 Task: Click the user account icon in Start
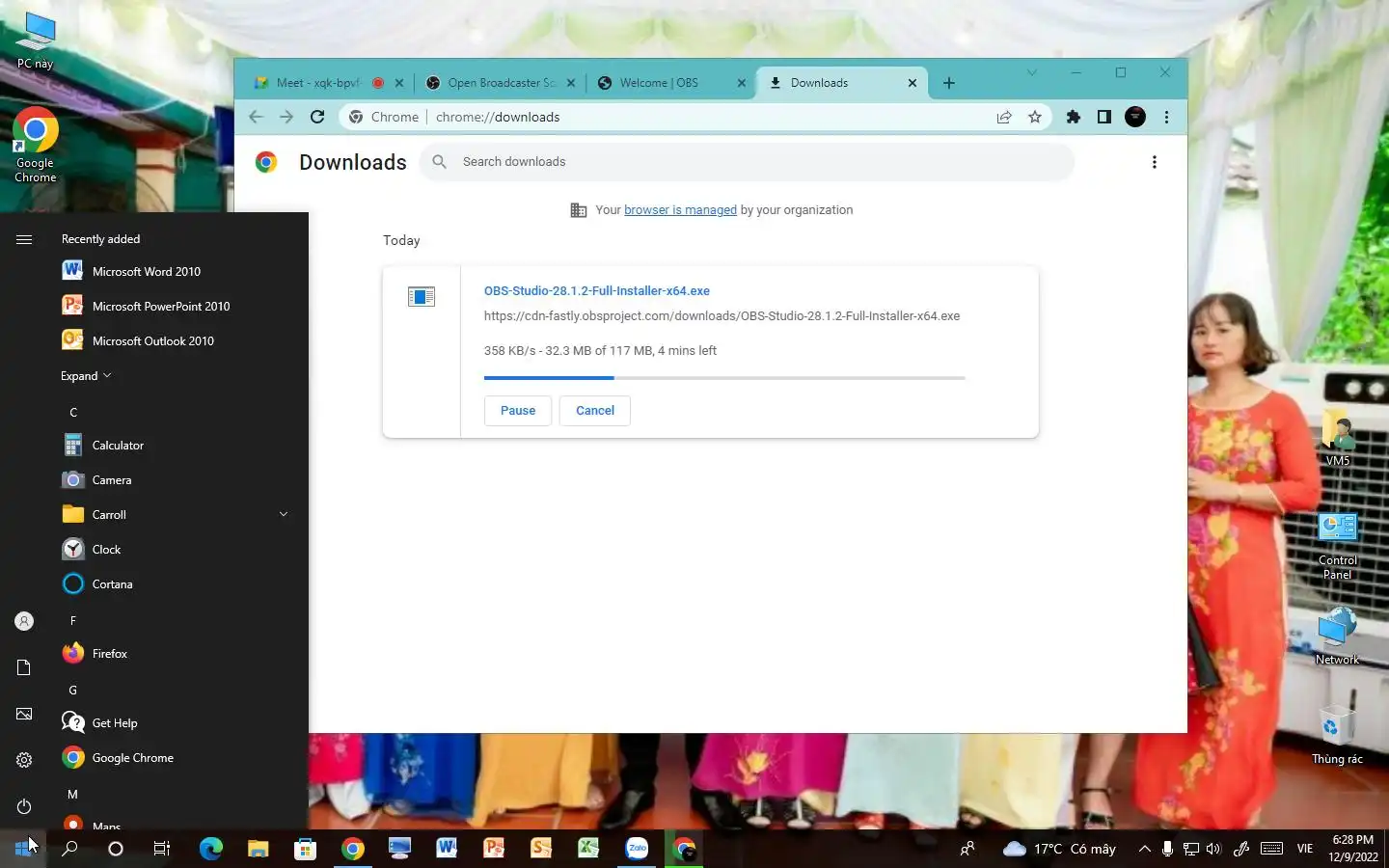pos(24,622)
